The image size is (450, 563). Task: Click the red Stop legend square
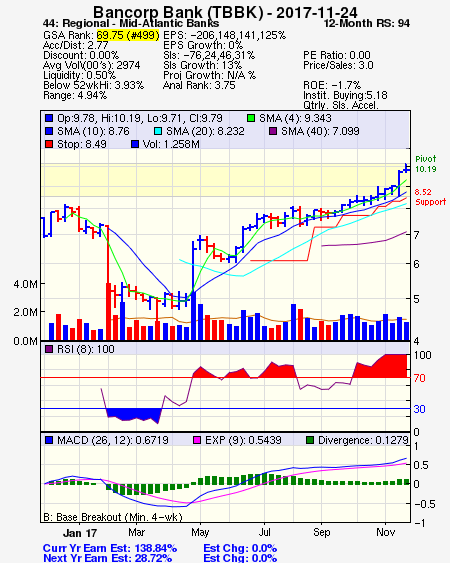49,144
